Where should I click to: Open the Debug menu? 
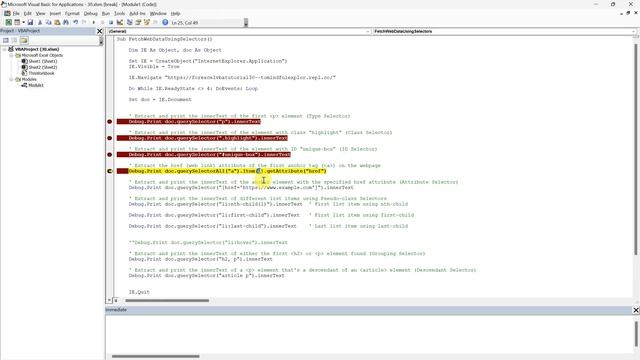coord(91,13)
